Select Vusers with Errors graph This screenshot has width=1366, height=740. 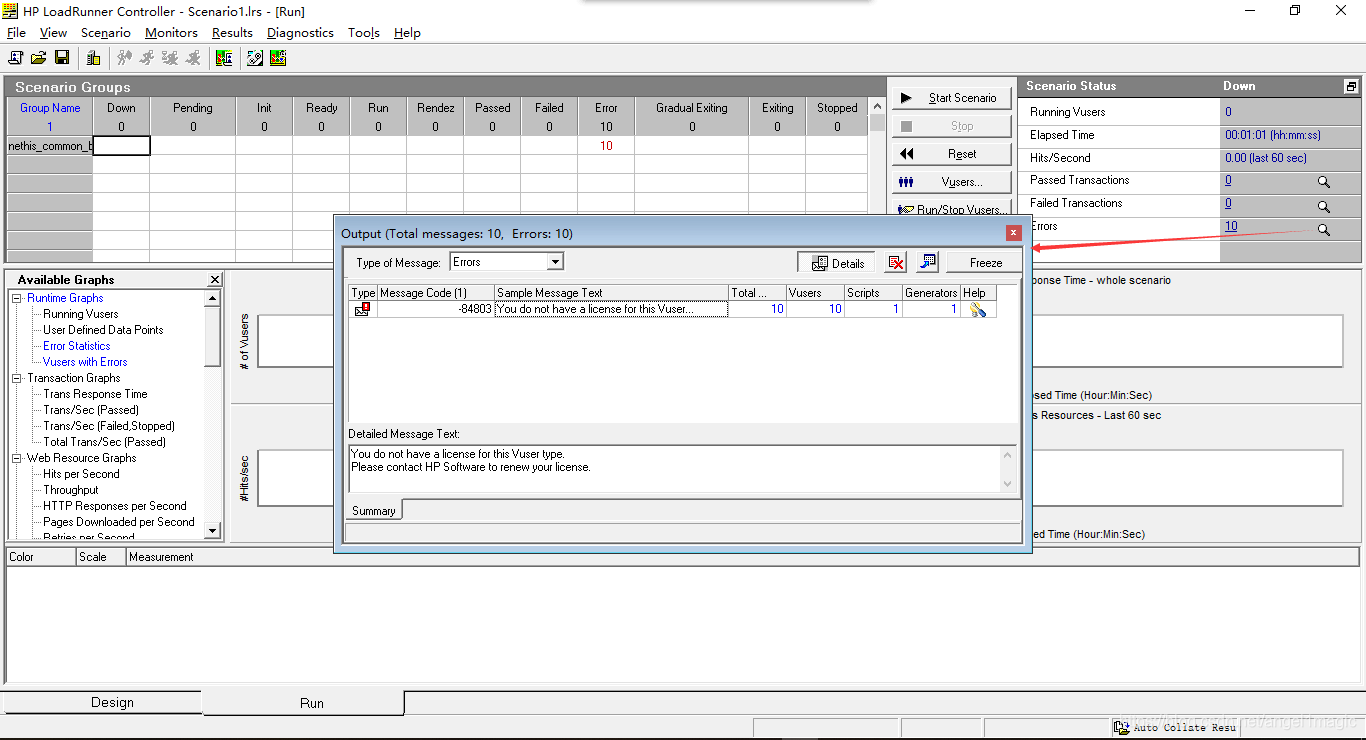[85, 362]
